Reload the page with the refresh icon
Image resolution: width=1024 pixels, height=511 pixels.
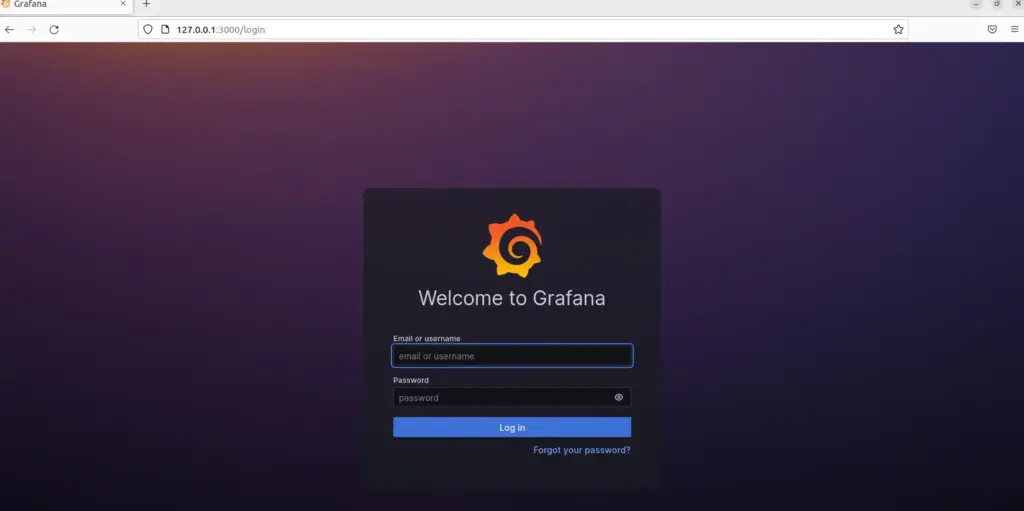coord(54,29)
